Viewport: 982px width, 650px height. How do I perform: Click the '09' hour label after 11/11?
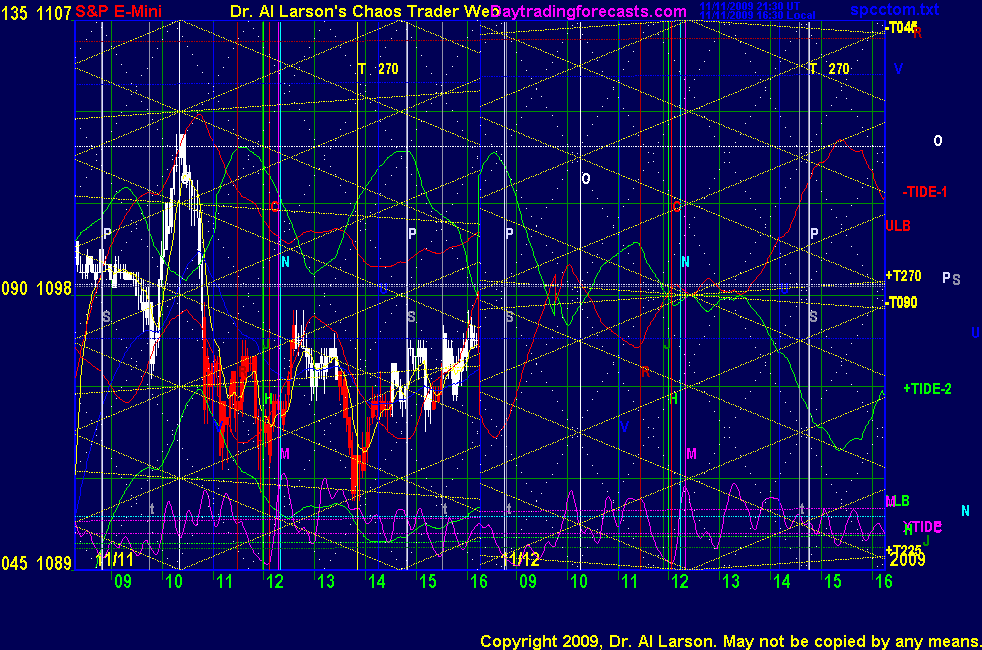pos(123,582)
